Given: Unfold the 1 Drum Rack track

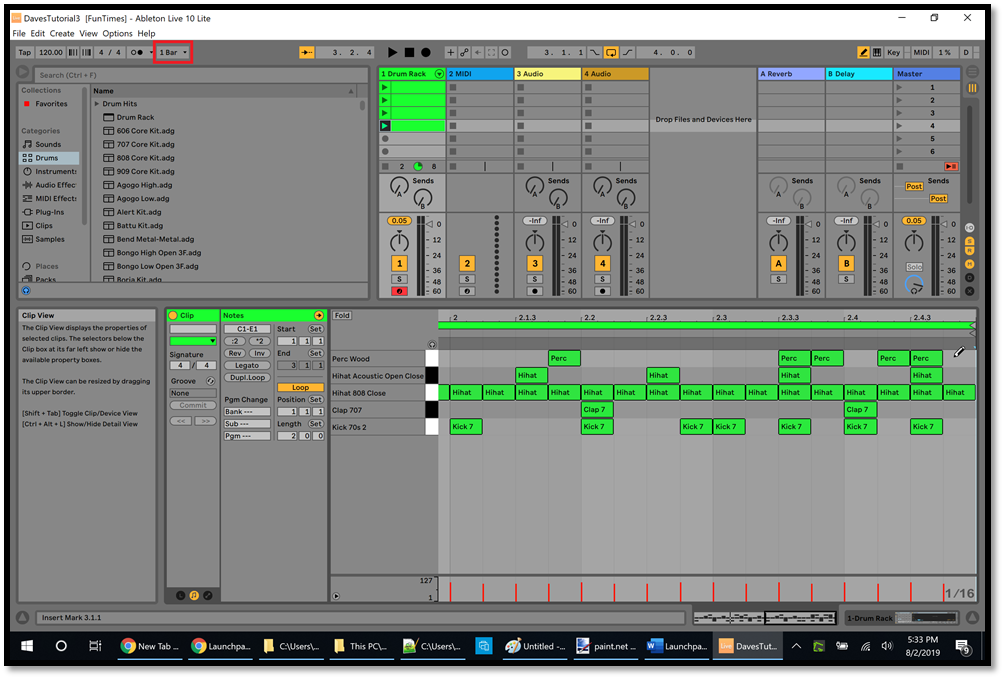Looking at the screenshot, I should [x=439, y=74].
